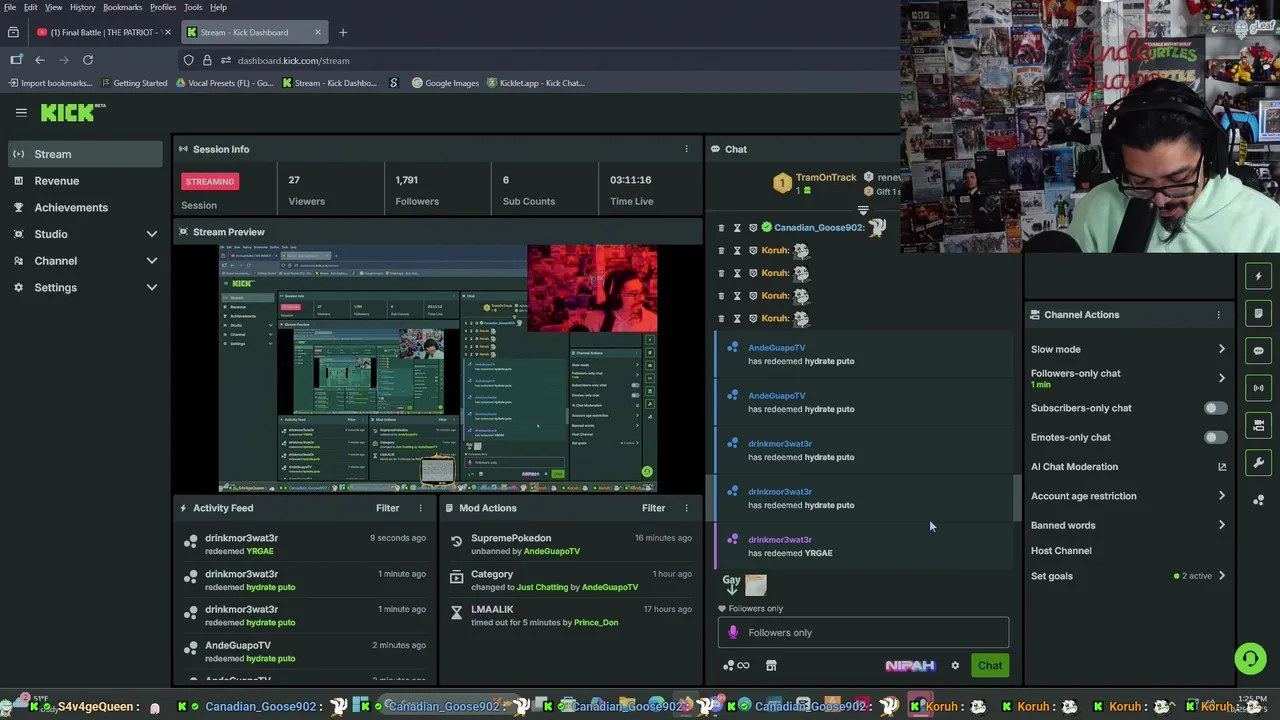Delete Canadian_Goose902's chat message
The height and width of the screenshot is (720, 1280).
[721, 228]
